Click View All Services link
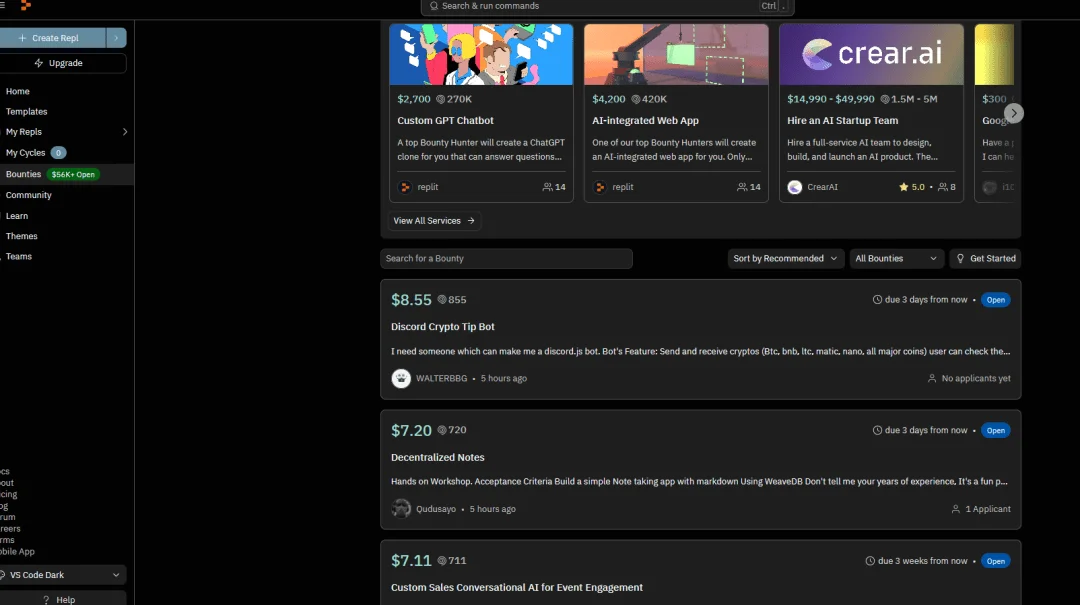1080x605 pixels. [434, 221]
